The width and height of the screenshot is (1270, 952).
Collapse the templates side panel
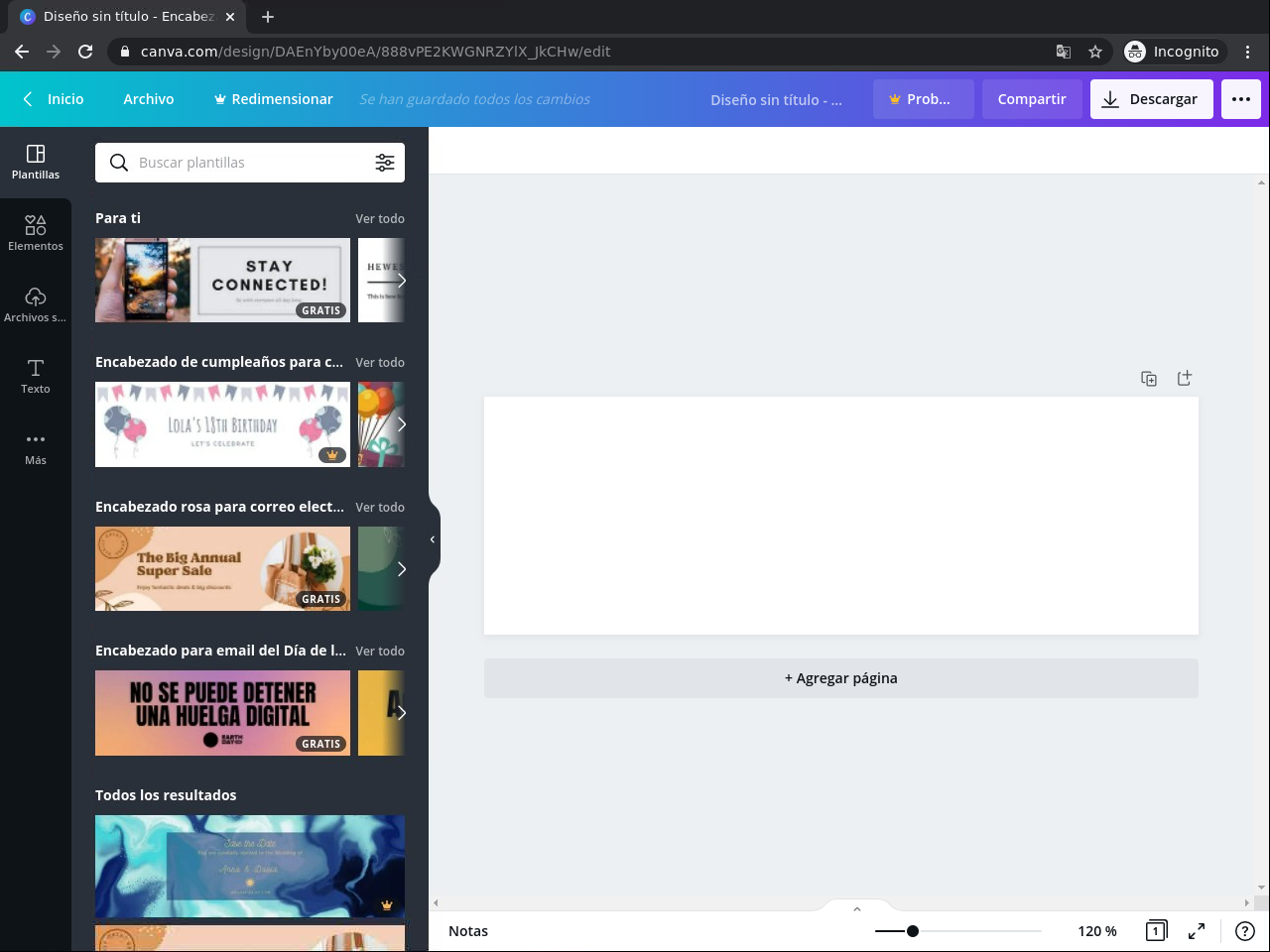point(434,539)
